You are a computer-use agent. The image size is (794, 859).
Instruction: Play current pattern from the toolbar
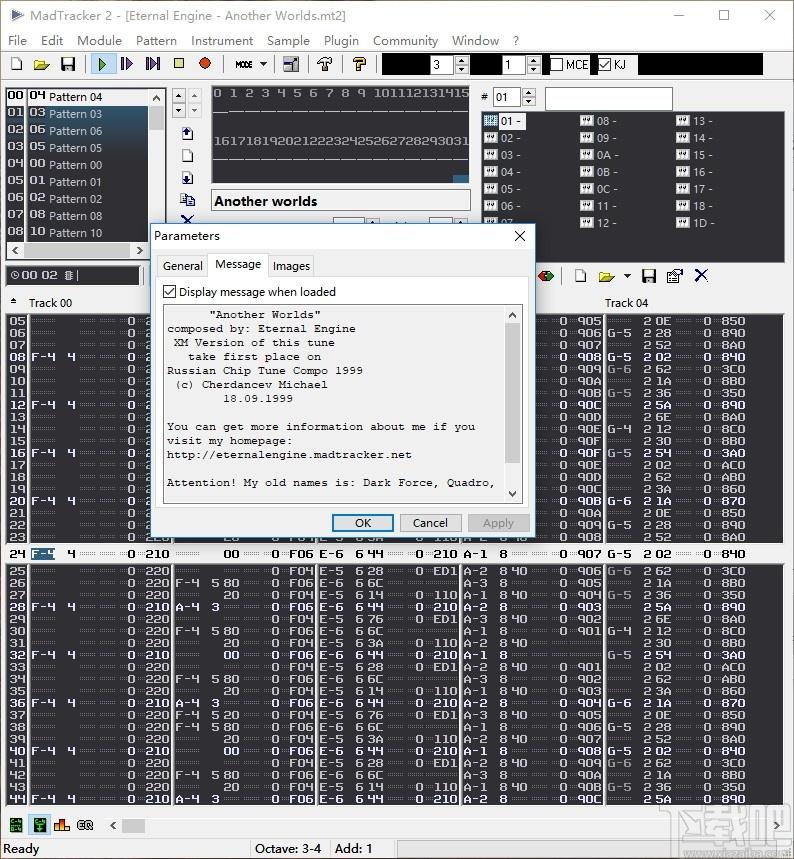[x=127, y=65]
